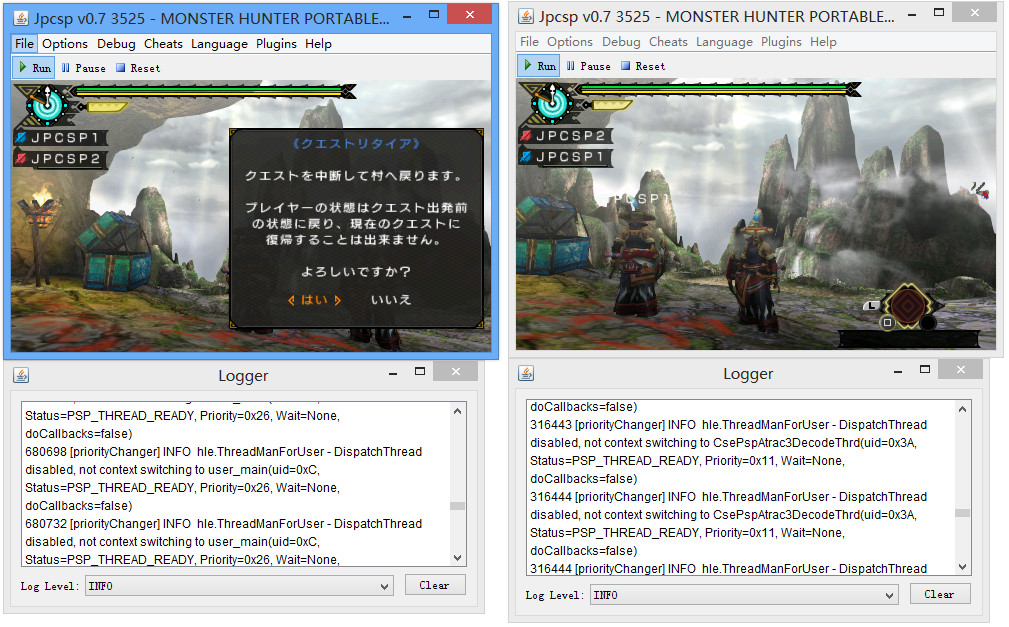Click the Java icon in the right Logger title bar
This screenshot has height=627, width=1009.
point(526,373)
